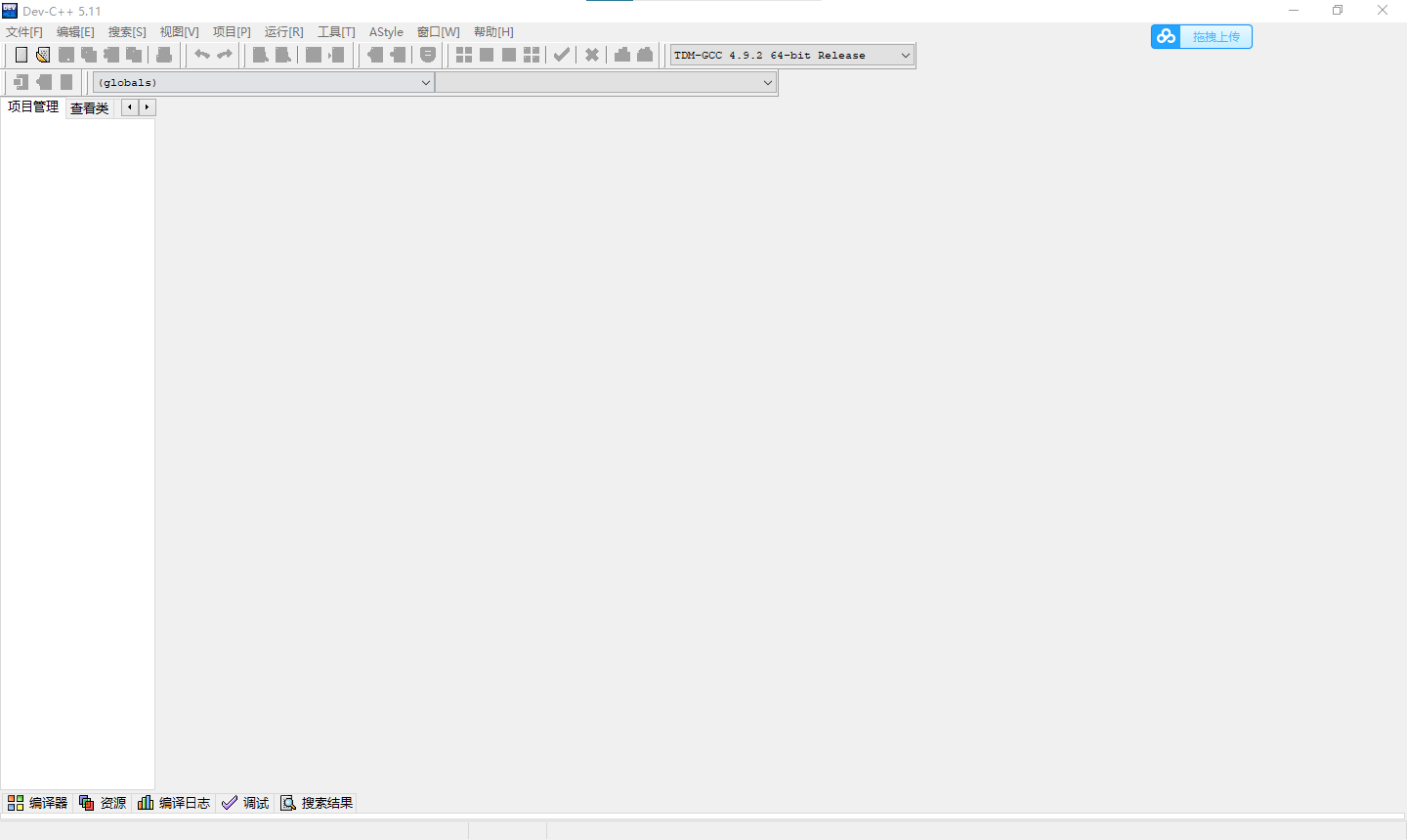
Task: Click the Replace toolbar icon
Action: [283, 55]
